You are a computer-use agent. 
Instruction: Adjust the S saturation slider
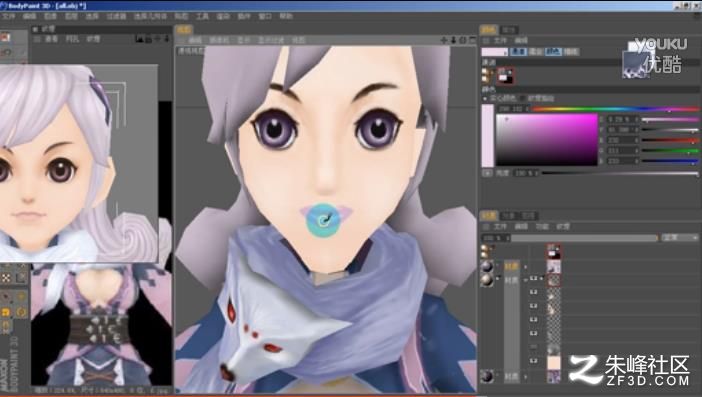(x=670, y=120)
